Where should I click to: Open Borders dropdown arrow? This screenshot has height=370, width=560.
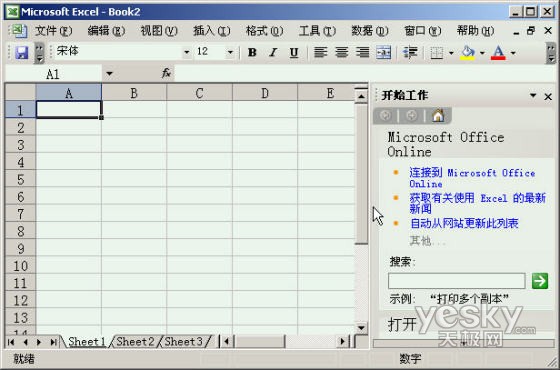click(451, 53)
